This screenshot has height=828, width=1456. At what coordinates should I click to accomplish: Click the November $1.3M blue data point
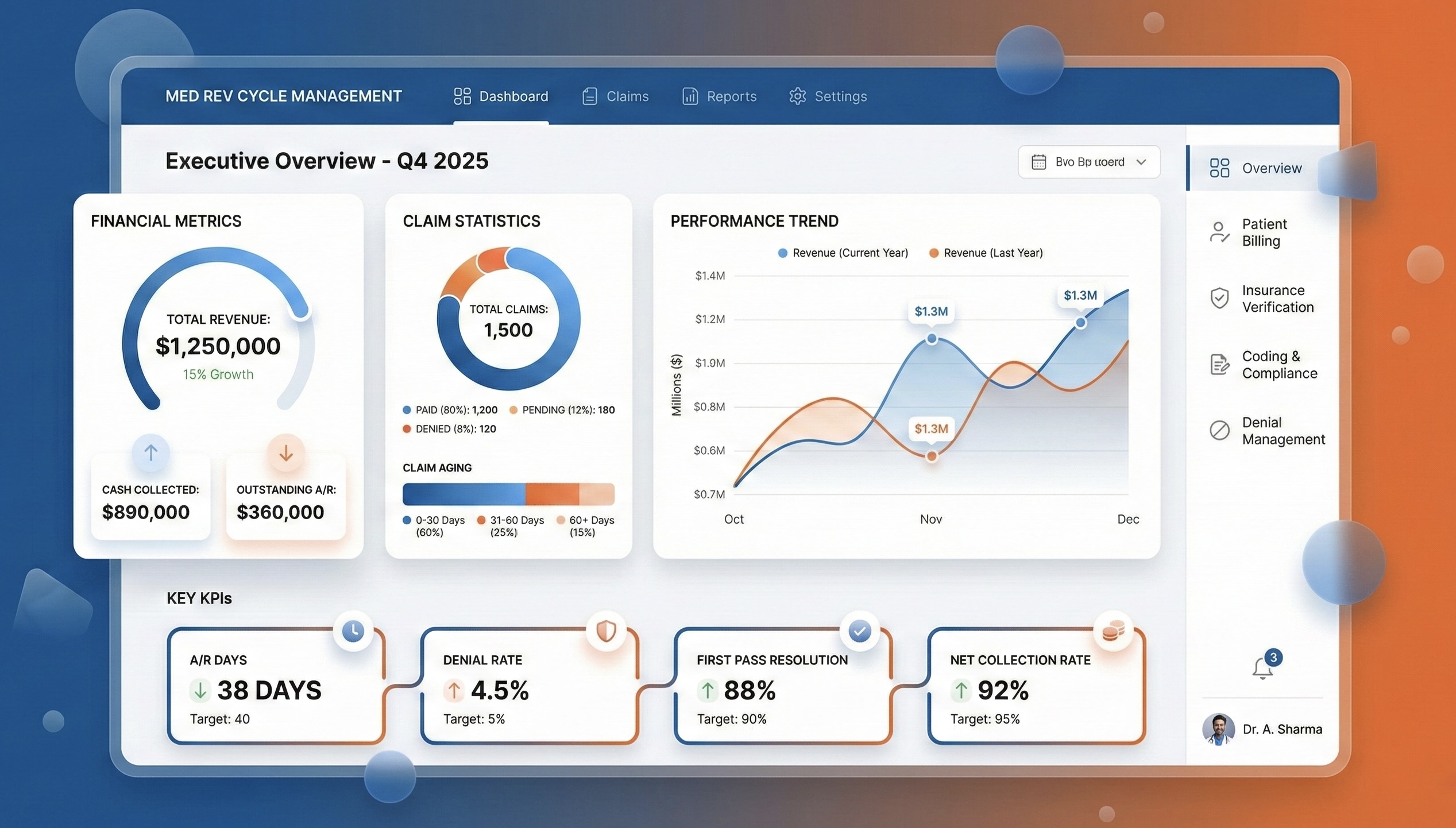pos(932,339)
